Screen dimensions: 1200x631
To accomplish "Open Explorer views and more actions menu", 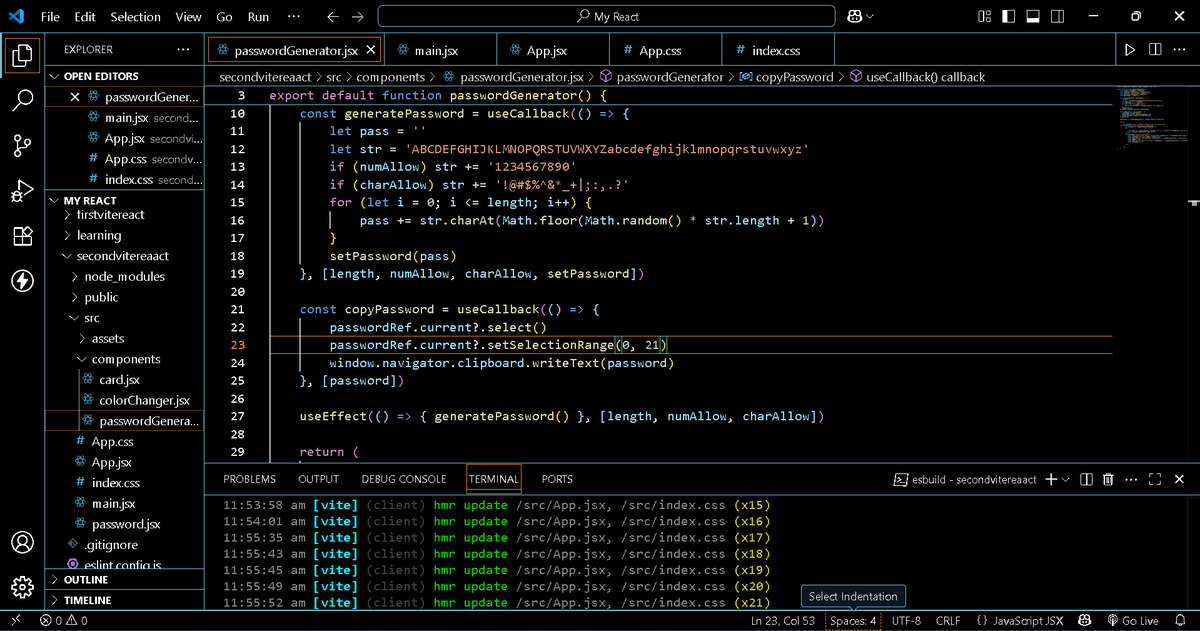I will [x=183, y=49].
